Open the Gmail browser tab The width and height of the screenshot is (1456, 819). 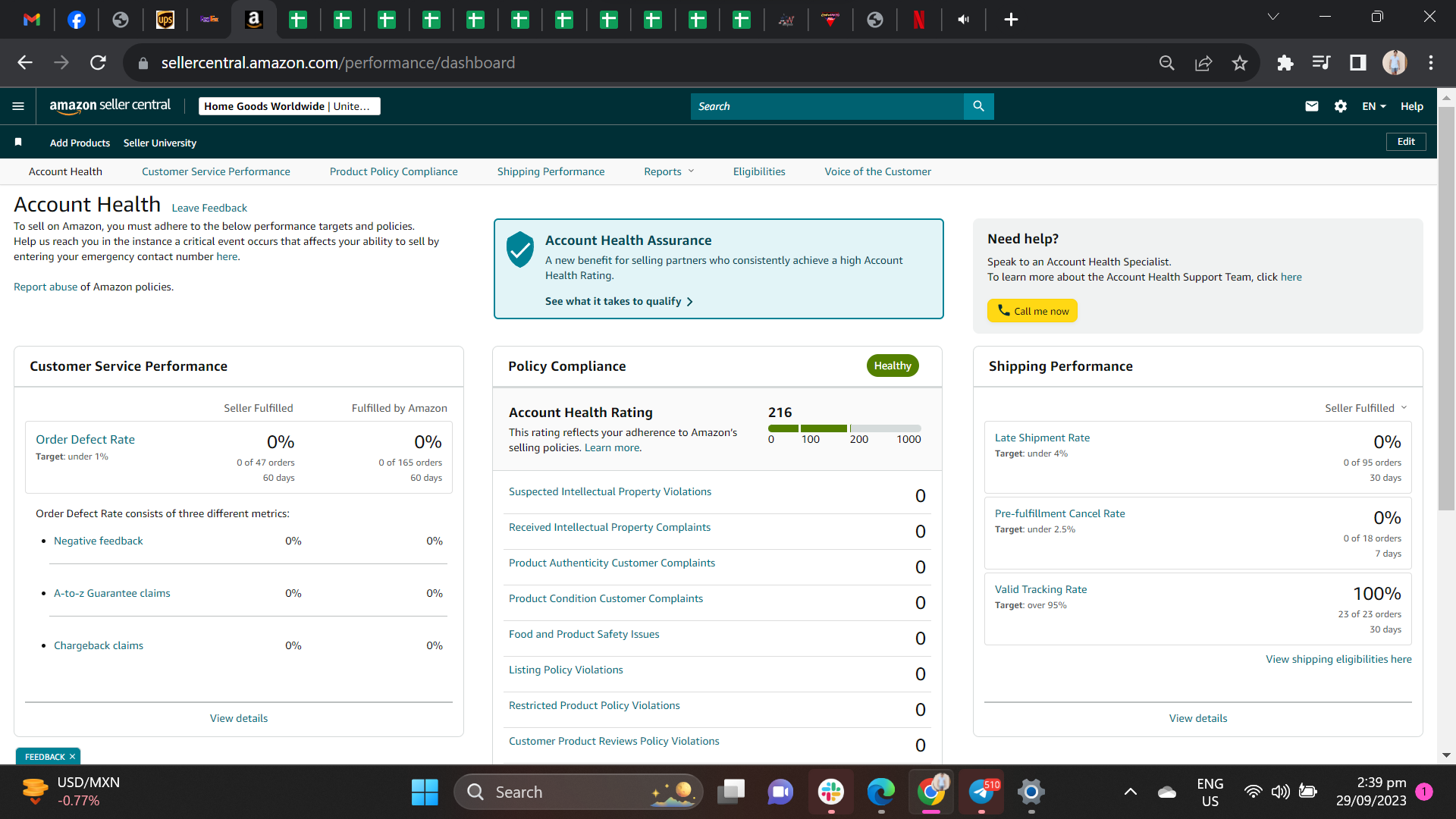(x=32, y=20)
